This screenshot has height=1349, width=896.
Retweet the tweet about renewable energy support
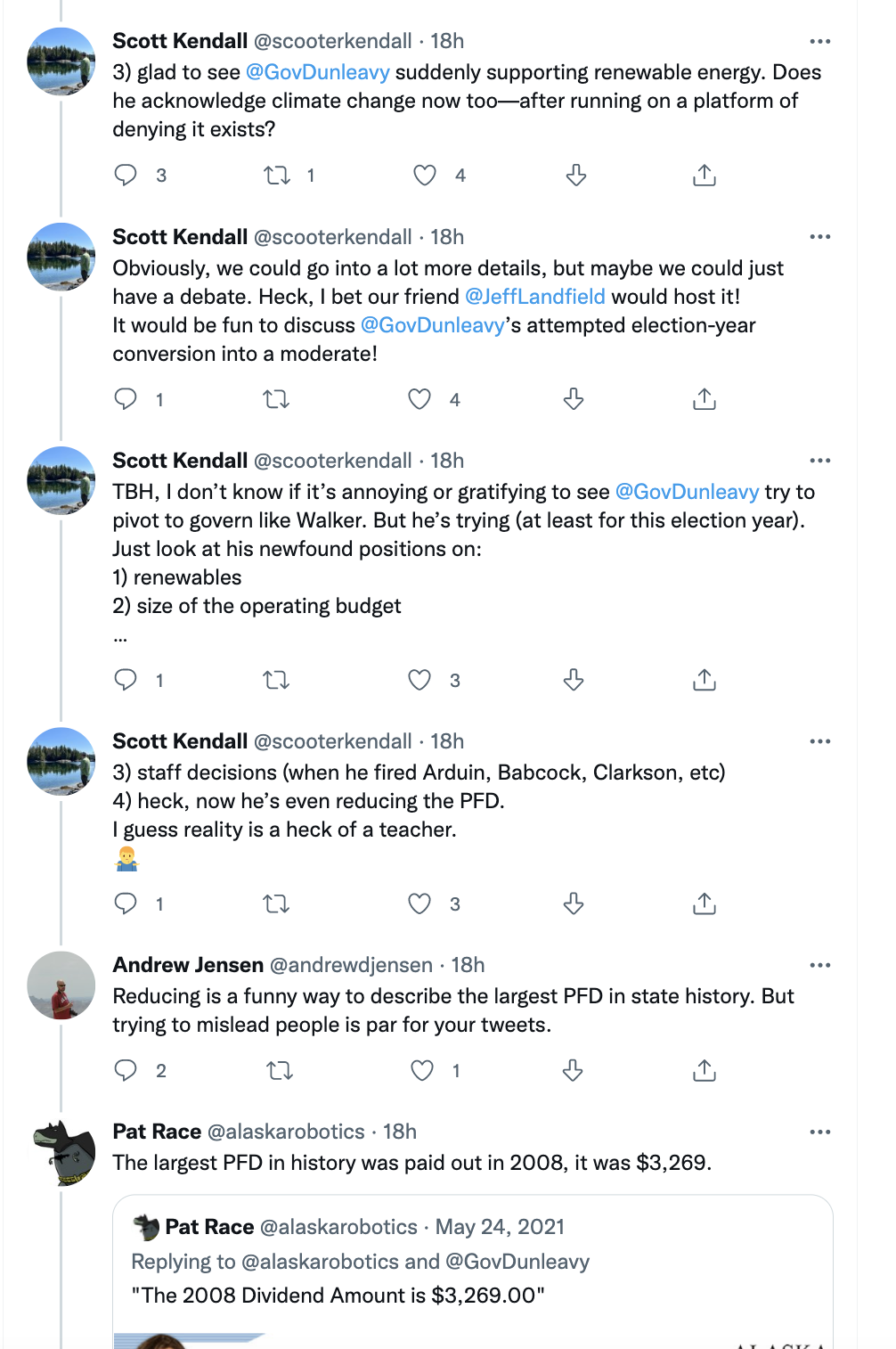click(277, 175)
